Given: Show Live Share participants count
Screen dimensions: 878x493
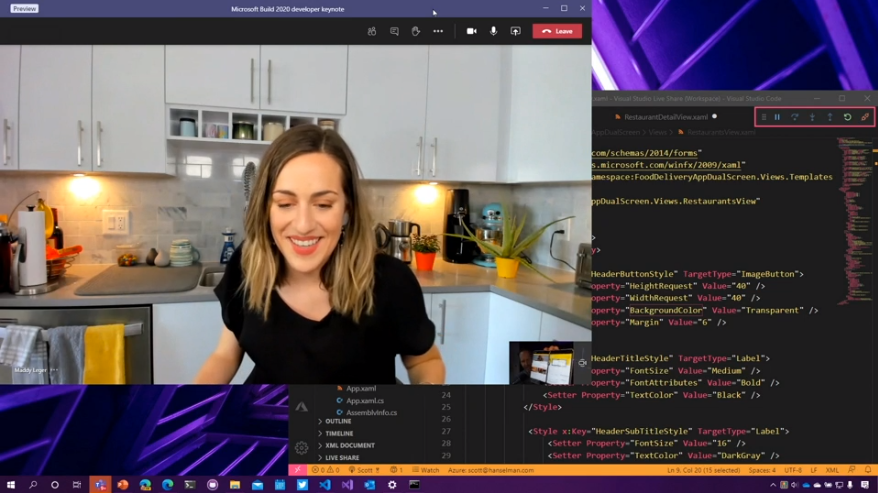Looking at the screenshot, I should (x=396, y=470).
